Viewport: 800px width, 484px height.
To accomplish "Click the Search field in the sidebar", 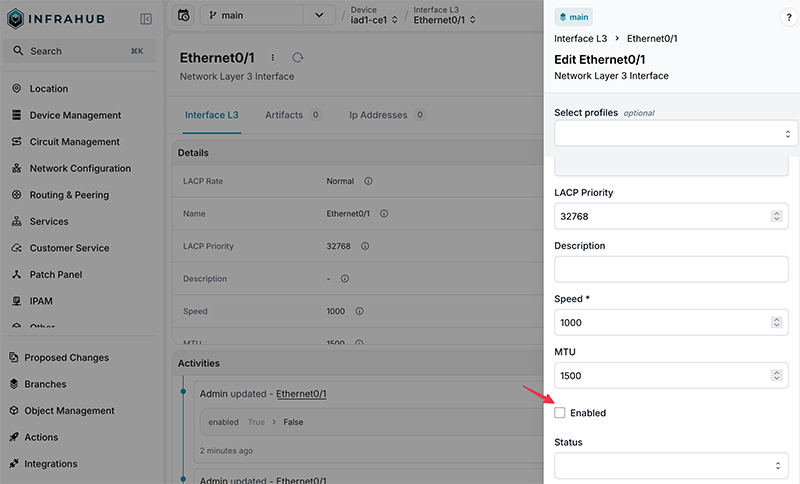I will click(x=80, y=51).
